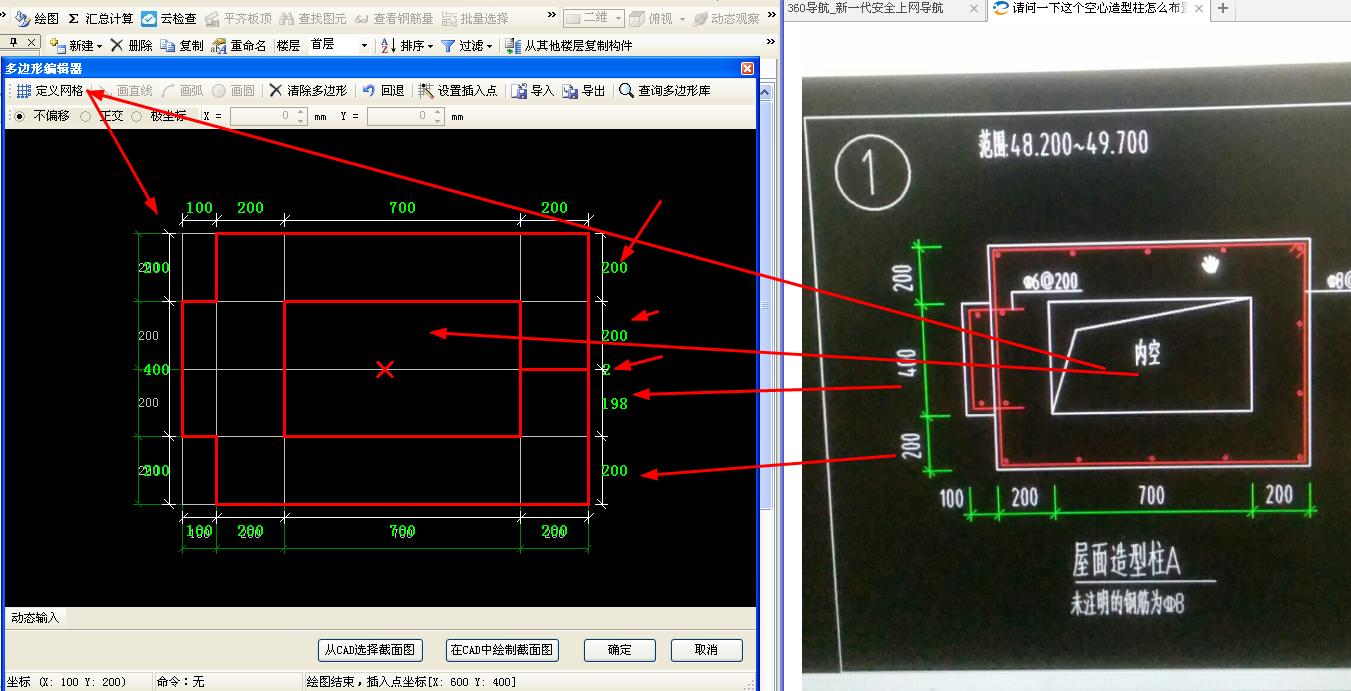Screen dimensions: 1351x691
Task: Click 导出 export polygon
Action: point(583,90)
